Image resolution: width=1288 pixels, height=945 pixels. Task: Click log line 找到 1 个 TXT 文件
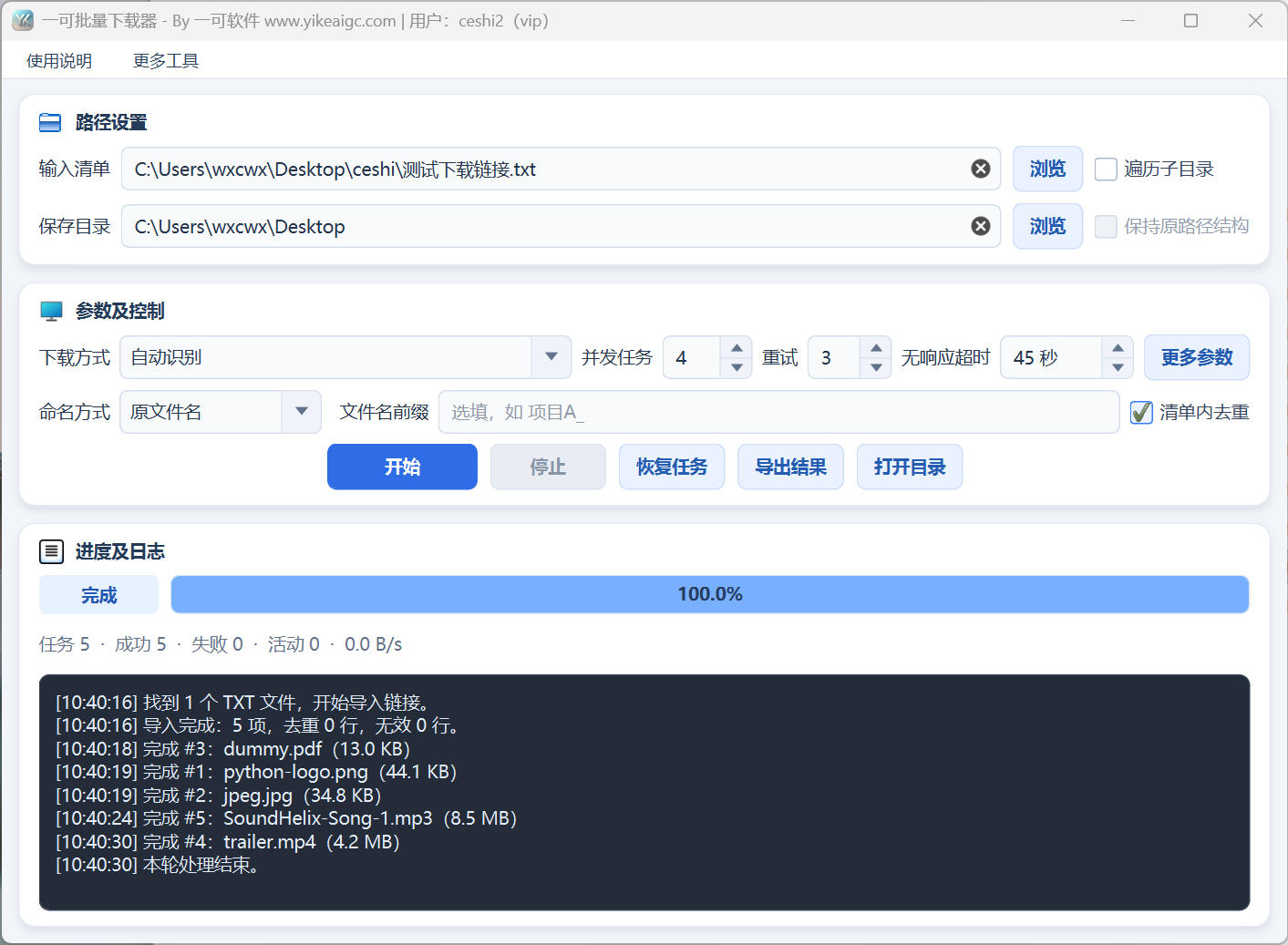click(x=242, y=703)
